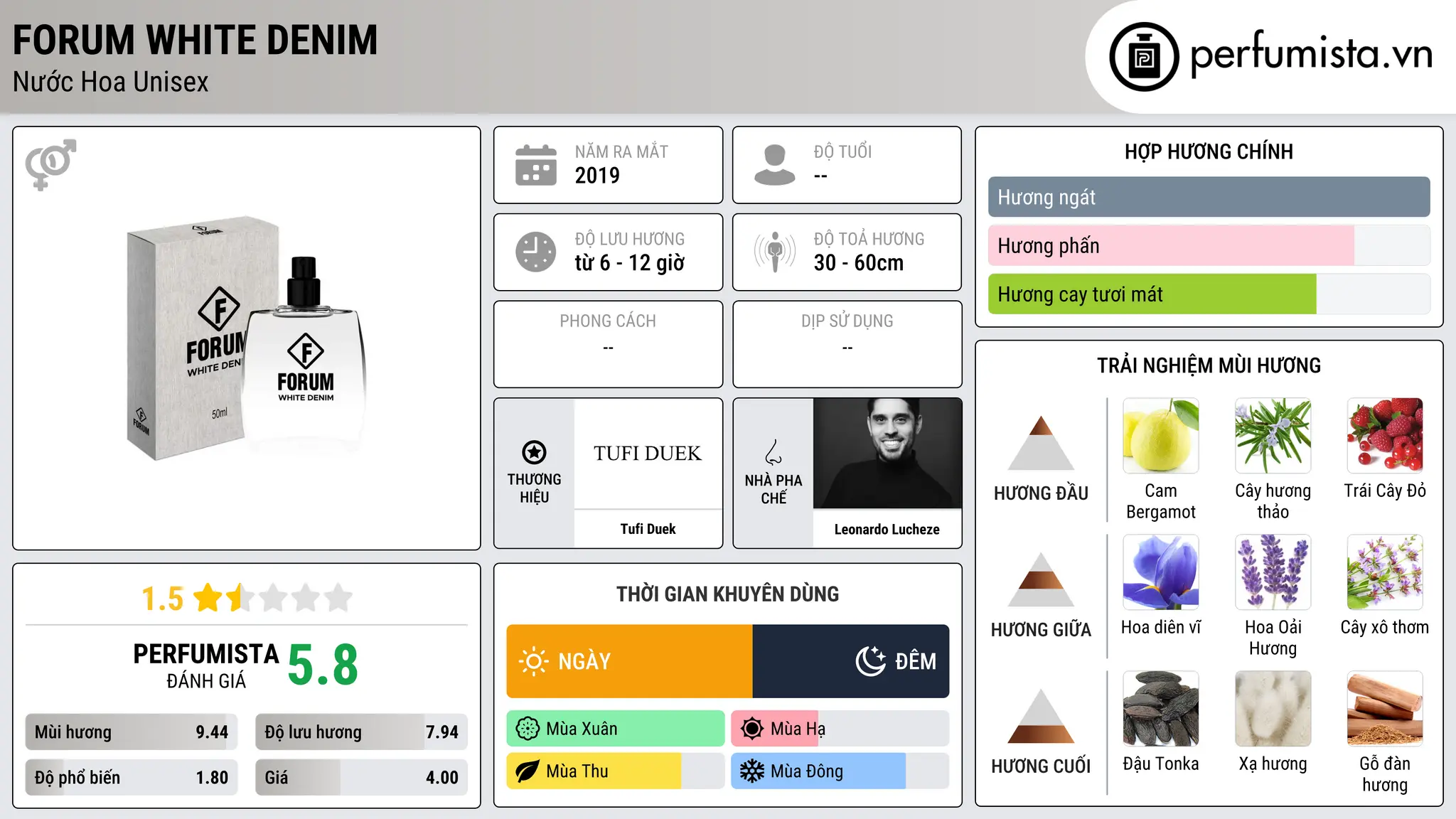Click the sillage projection person icon

pyautogui.click(x=775, y=252)
